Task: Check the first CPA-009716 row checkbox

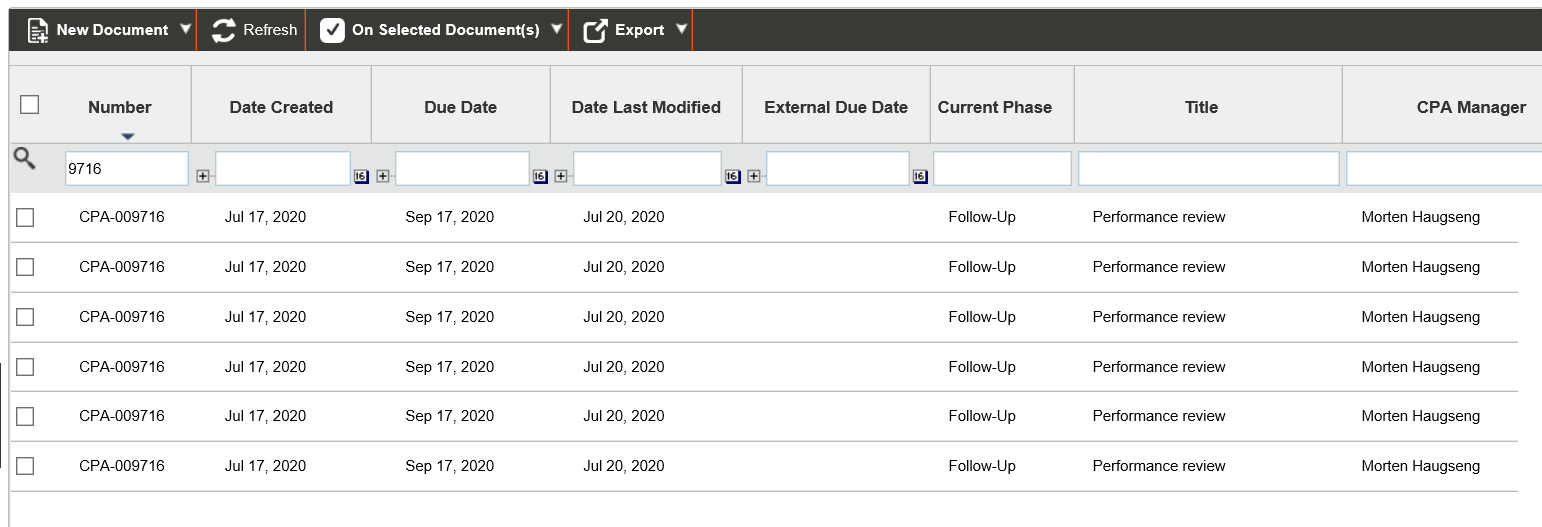Action: tap(25, 217)
